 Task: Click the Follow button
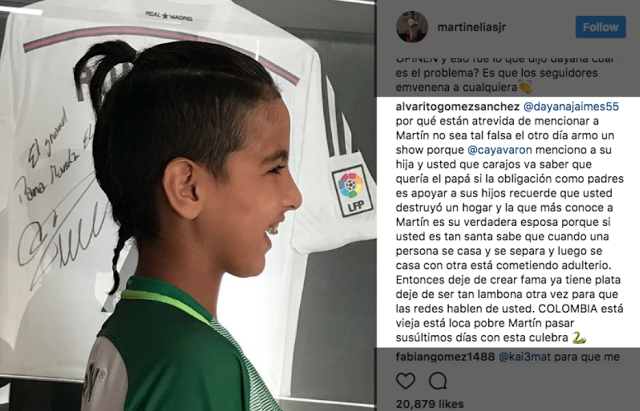click(x=600, y=27)
